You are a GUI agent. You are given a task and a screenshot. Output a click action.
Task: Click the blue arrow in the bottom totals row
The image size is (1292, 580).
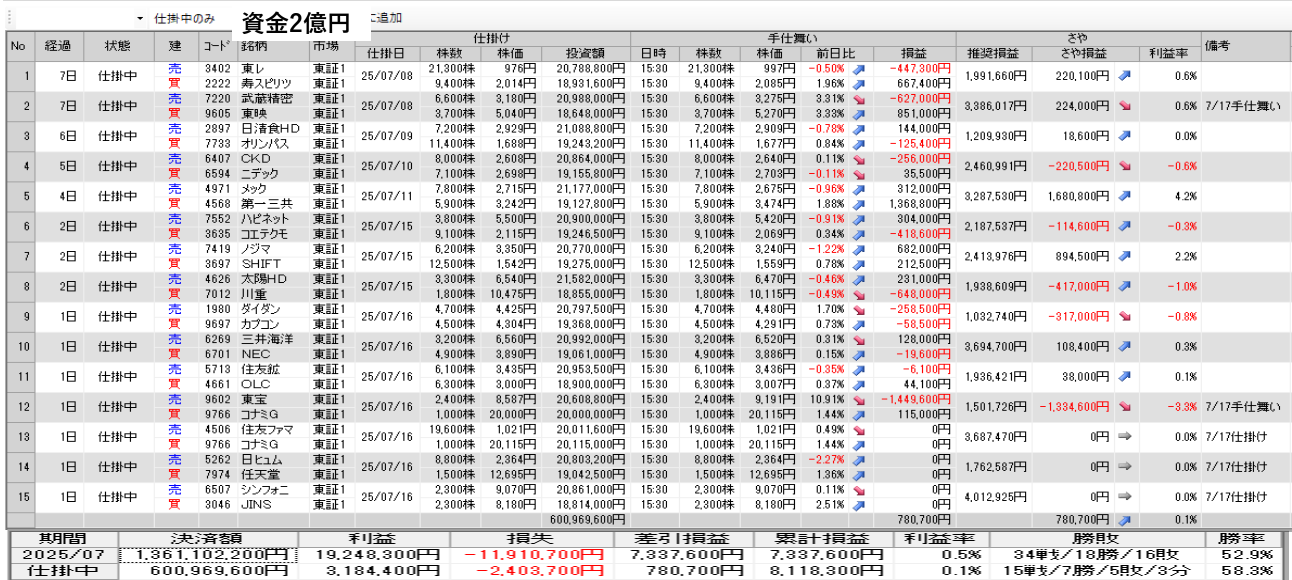pos(1124,520)
